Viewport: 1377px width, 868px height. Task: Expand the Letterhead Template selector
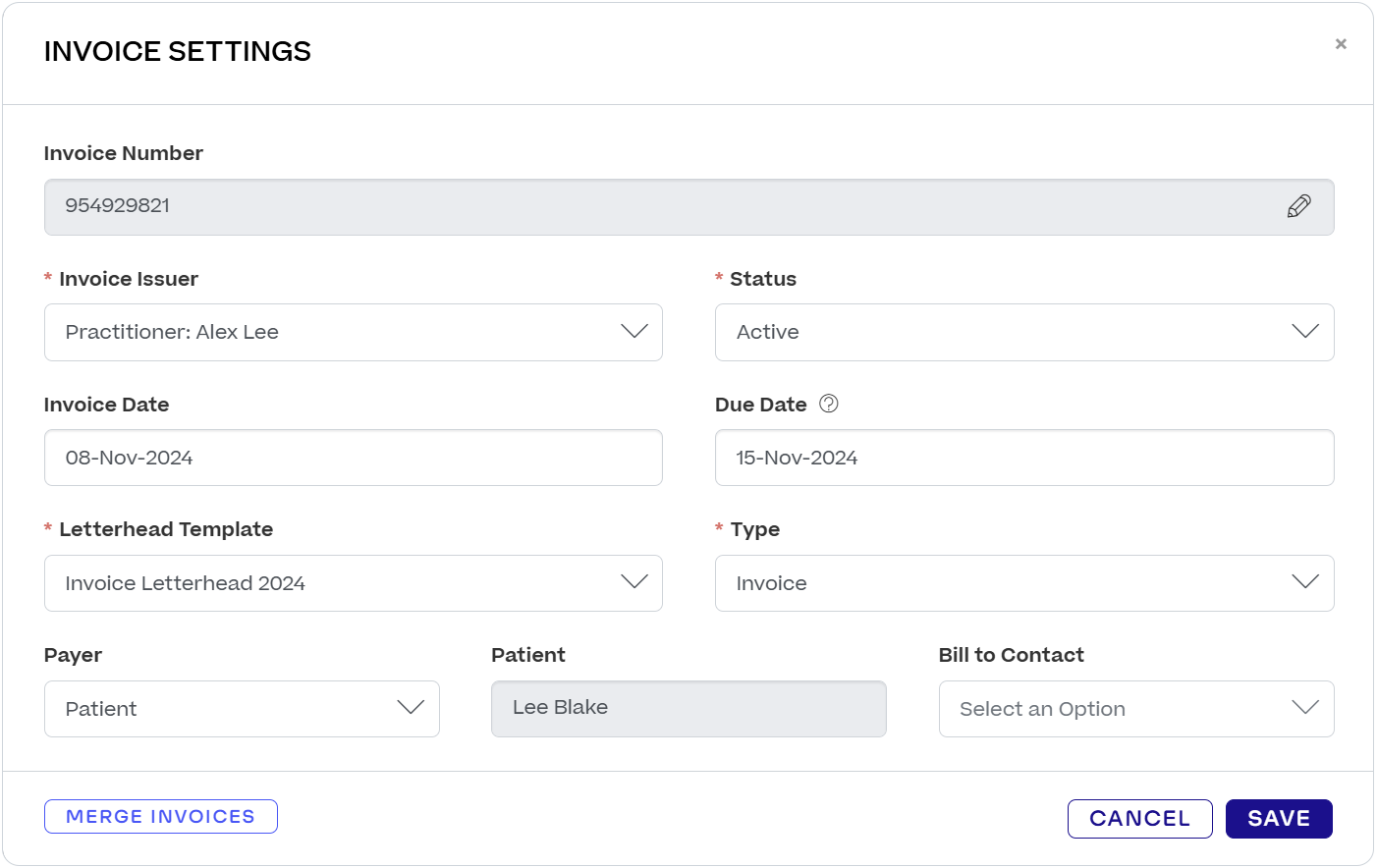[354, 582]
